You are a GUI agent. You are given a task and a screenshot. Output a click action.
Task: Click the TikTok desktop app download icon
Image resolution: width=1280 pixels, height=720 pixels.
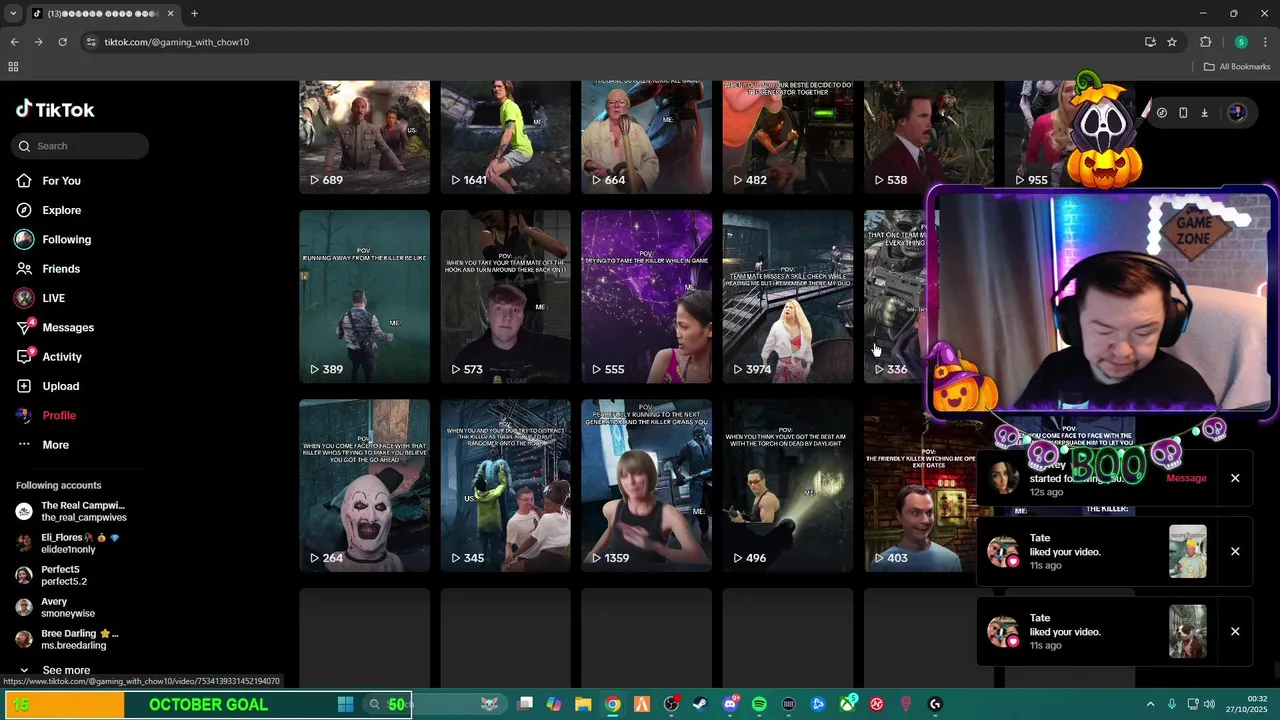(1204, 113)
